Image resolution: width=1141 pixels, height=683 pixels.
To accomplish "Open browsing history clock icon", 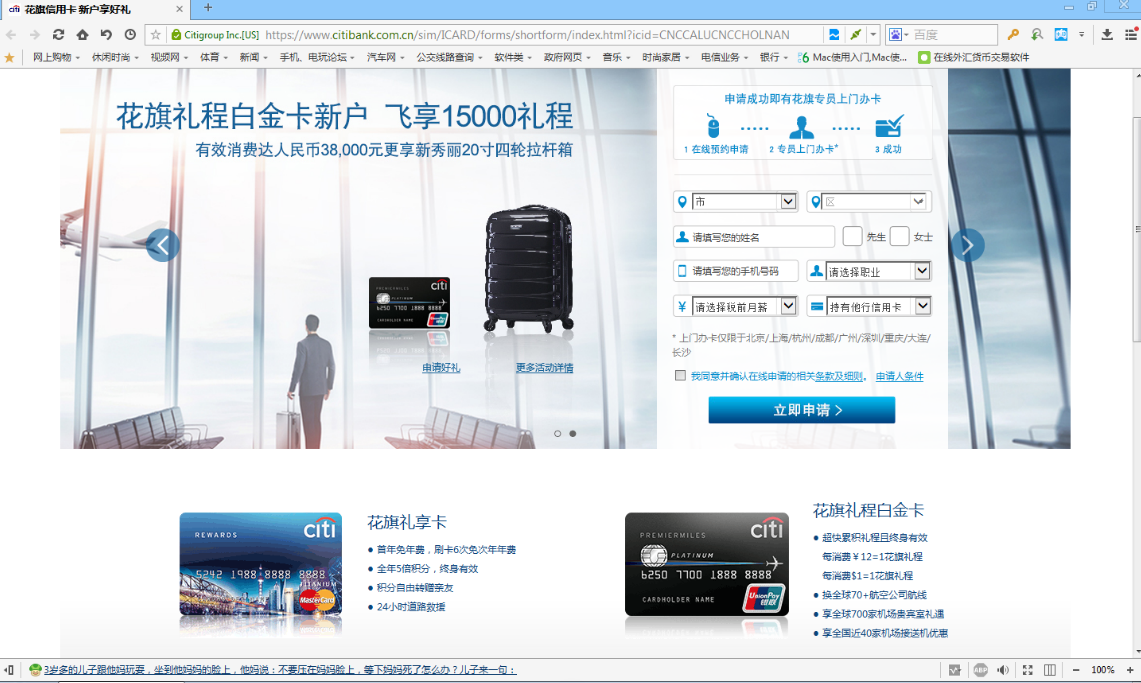I will pyautogui.click(x=130, y=35).
